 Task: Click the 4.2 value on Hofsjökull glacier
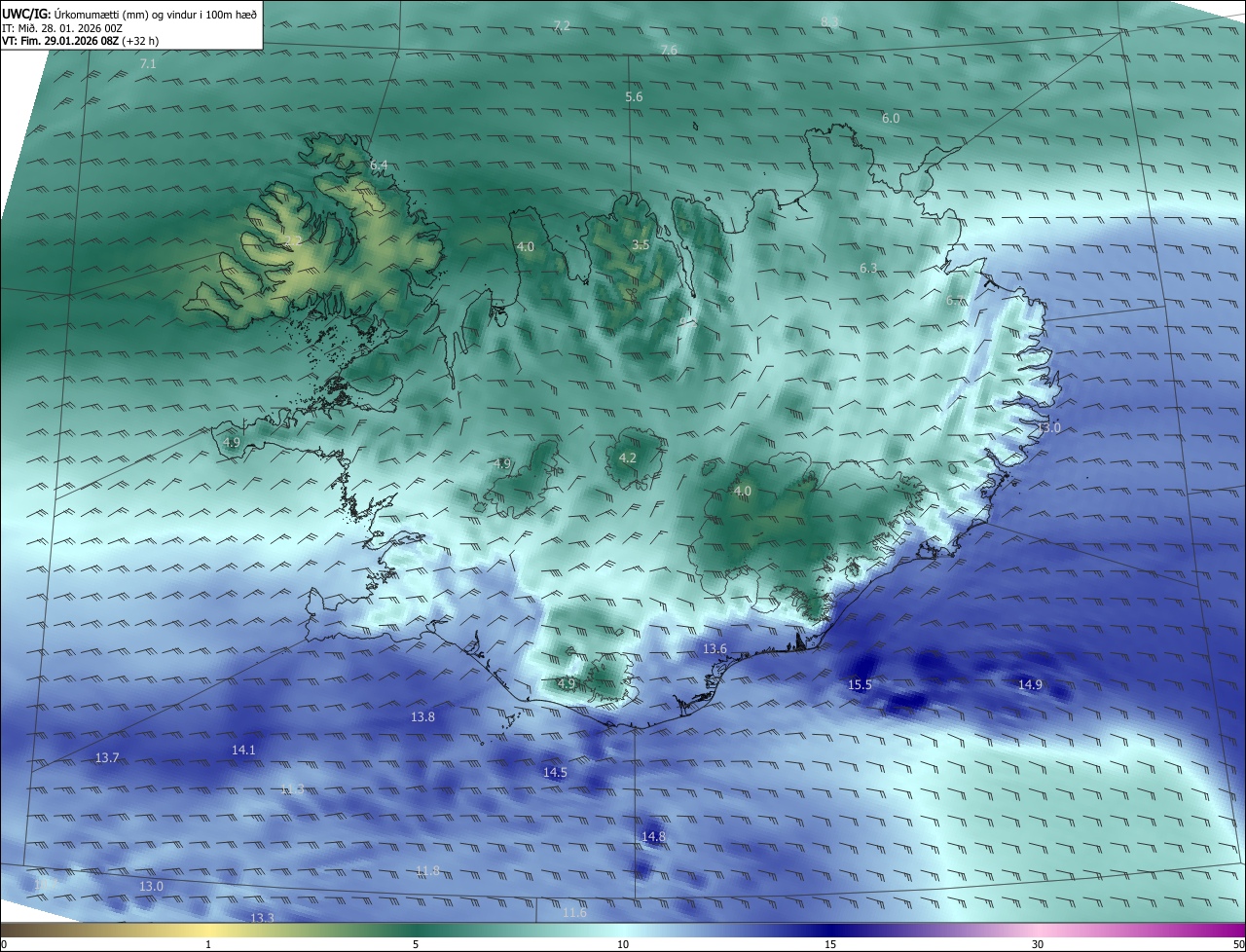coord(628,458)
